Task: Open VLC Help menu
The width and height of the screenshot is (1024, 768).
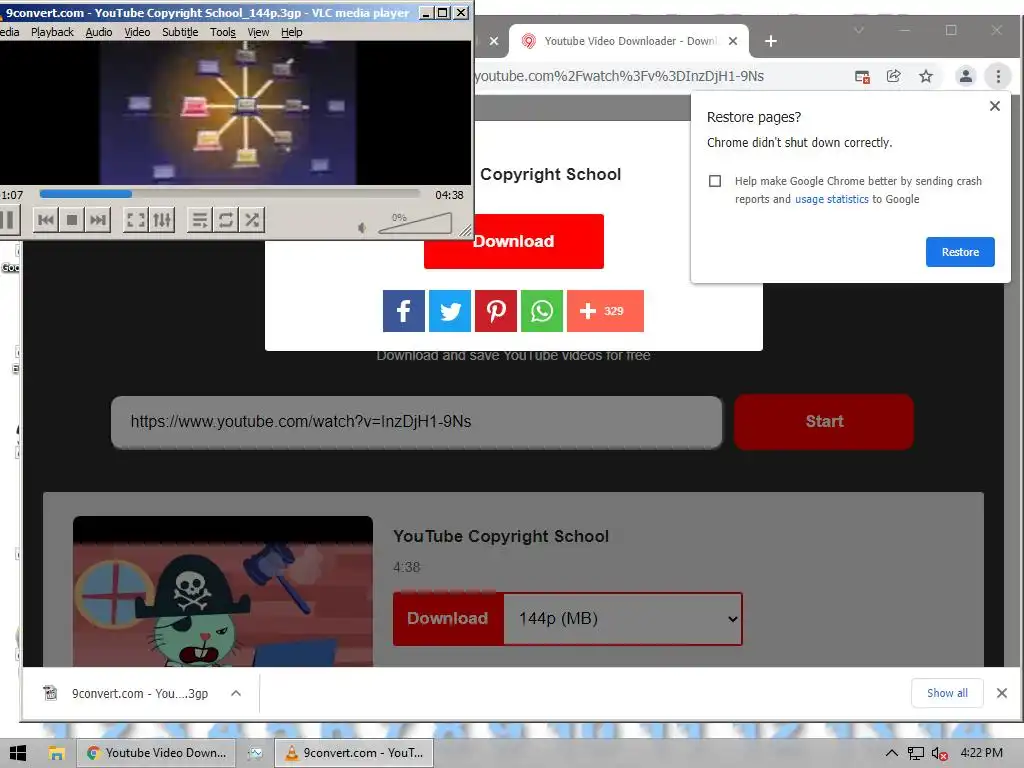Action: (291, 32)
